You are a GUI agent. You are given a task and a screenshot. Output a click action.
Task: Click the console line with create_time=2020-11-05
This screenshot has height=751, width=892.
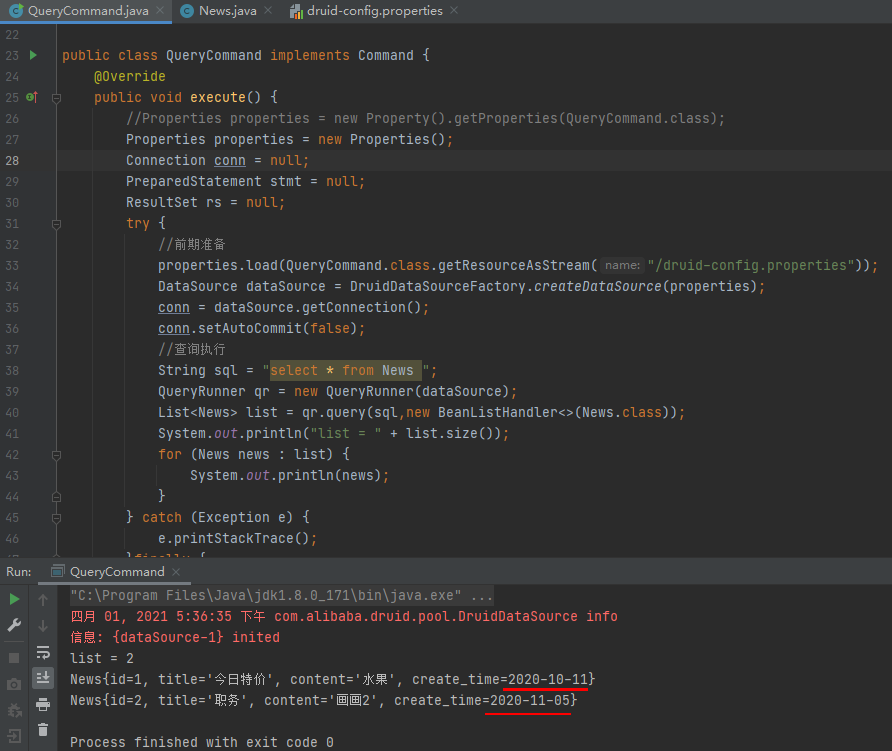tap(323, 700)
